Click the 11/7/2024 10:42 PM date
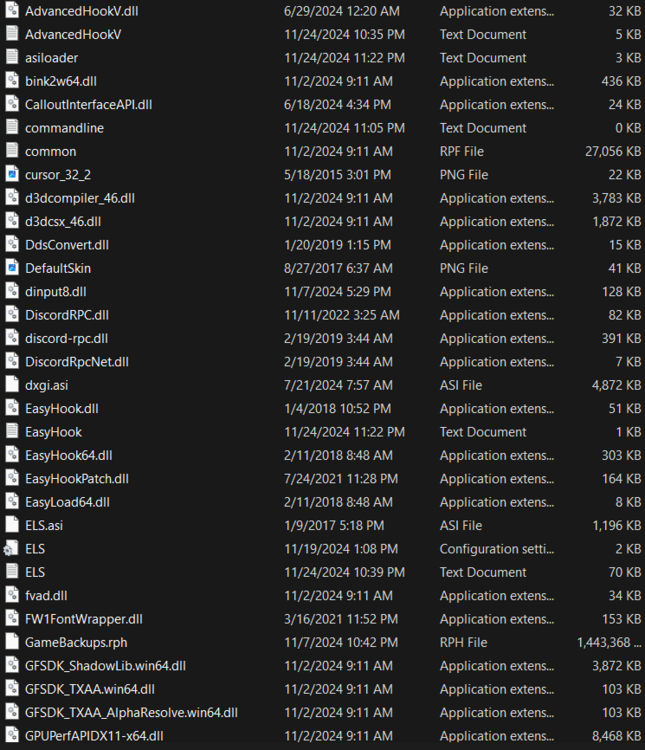This screenshot has width=645, height=750. click(x=341, y=642)
